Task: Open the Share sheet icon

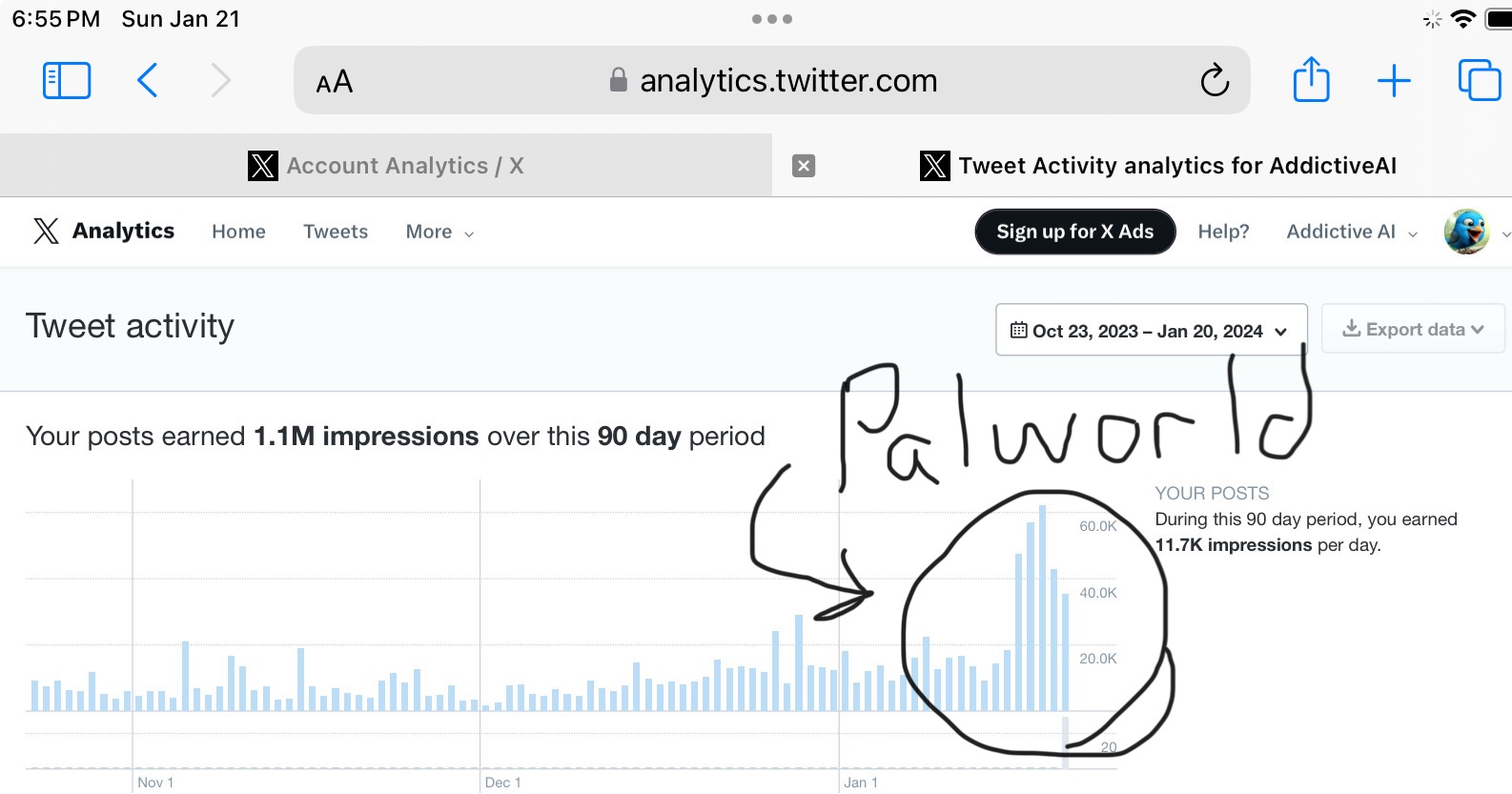Action: tap(1312, 79)
